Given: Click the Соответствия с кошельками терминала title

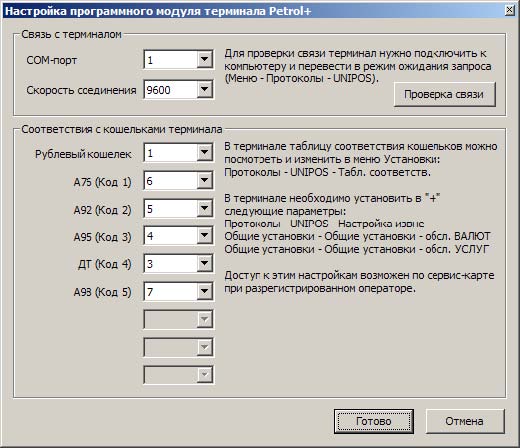Looking at the screenshot, I should [122, 129].
